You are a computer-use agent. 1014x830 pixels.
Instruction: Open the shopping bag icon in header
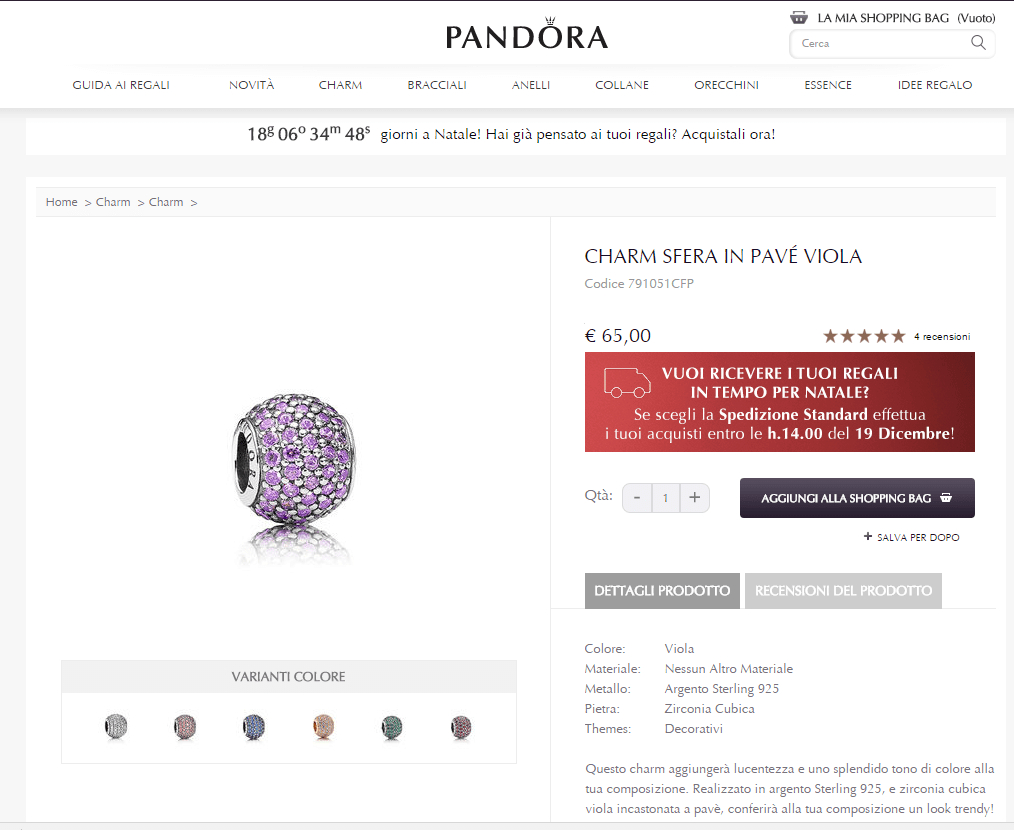(x=799, y=17)
